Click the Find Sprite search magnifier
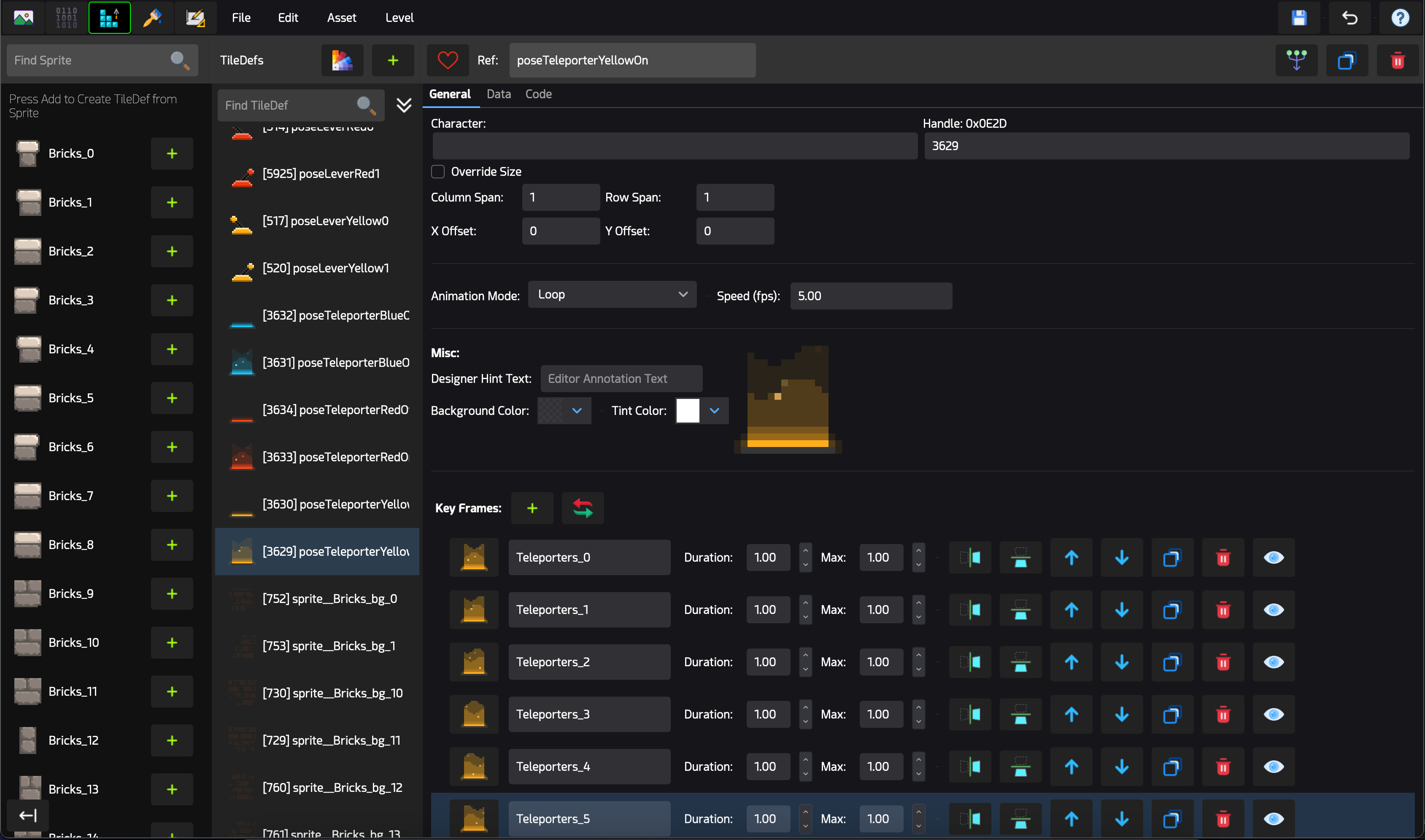Screen dimensions: 1425x840 pos(179,60)
